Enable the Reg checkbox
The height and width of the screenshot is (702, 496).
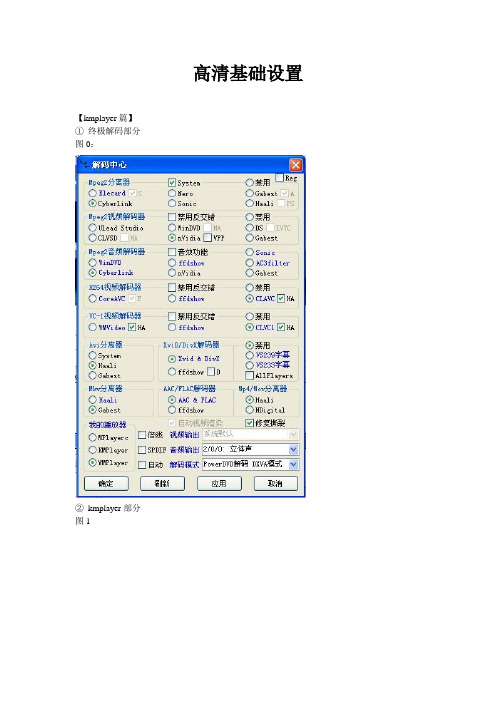(x=279, y=178)
